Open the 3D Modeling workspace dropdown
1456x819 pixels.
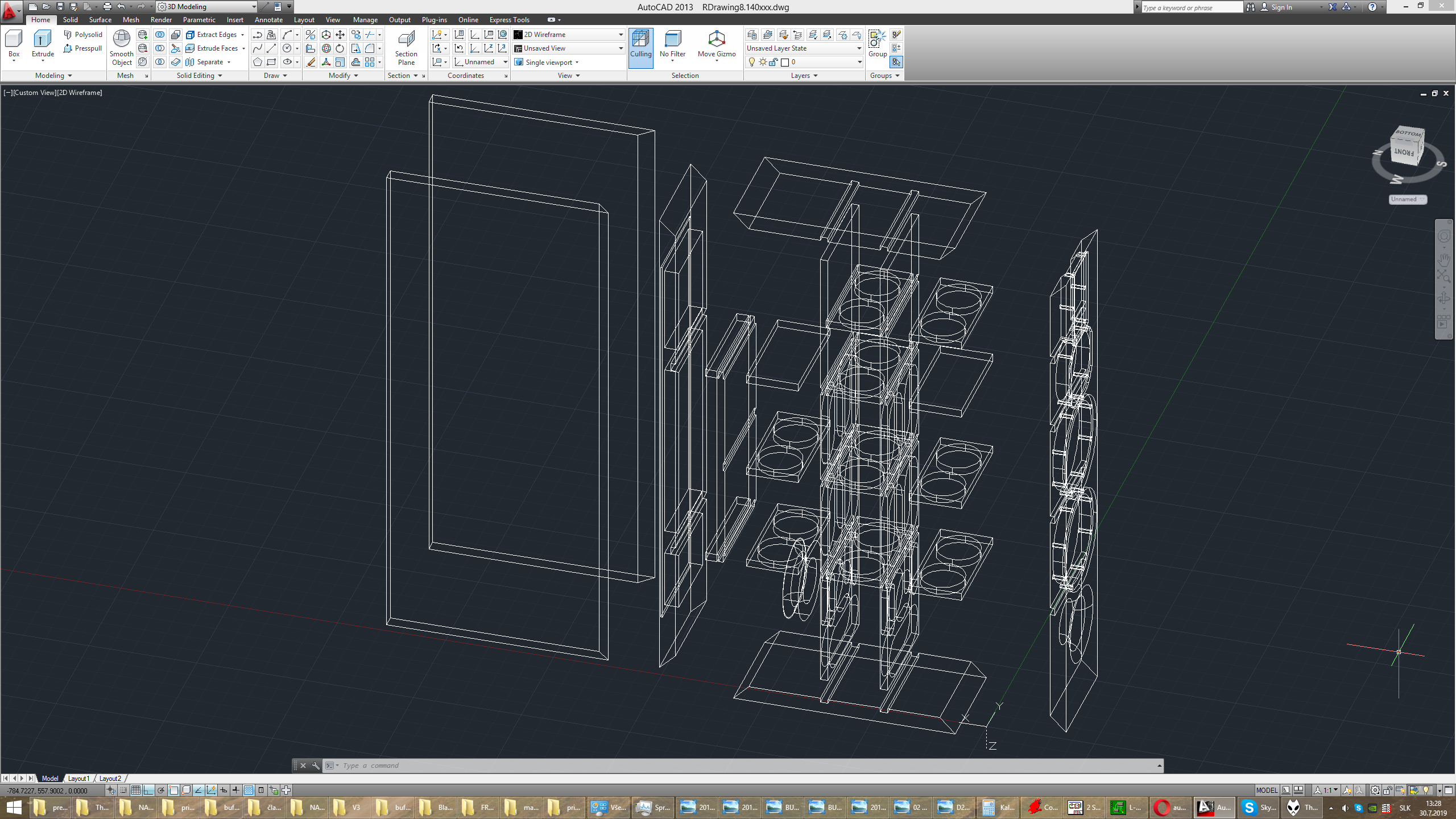pos(206,7)
